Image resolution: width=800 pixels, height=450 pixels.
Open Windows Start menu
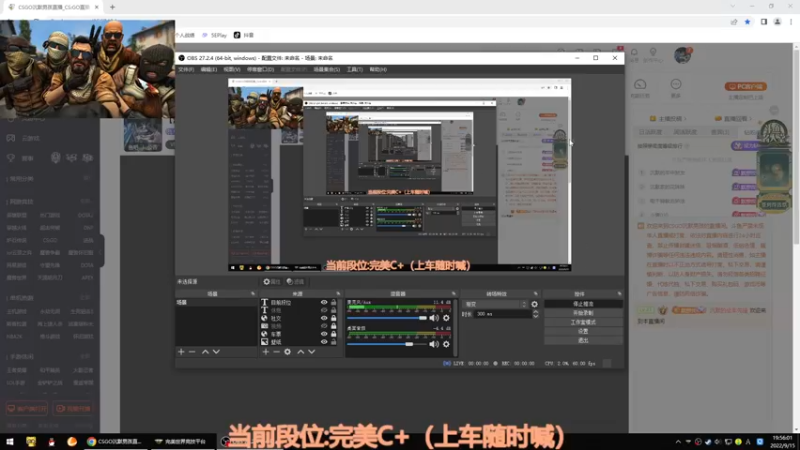click(x=10, y=442)
